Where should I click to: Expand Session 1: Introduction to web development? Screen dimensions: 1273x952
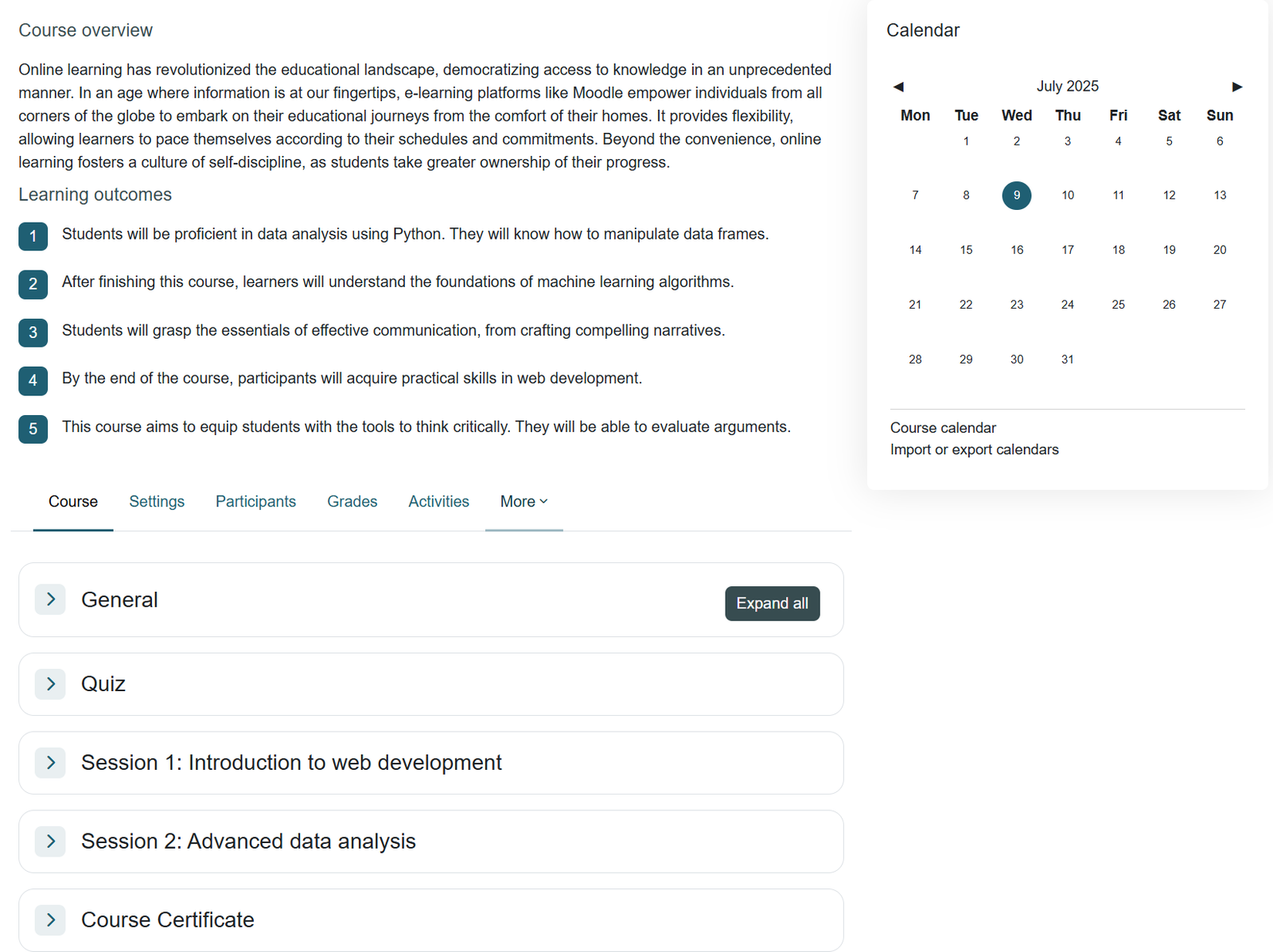coord(50,762)
